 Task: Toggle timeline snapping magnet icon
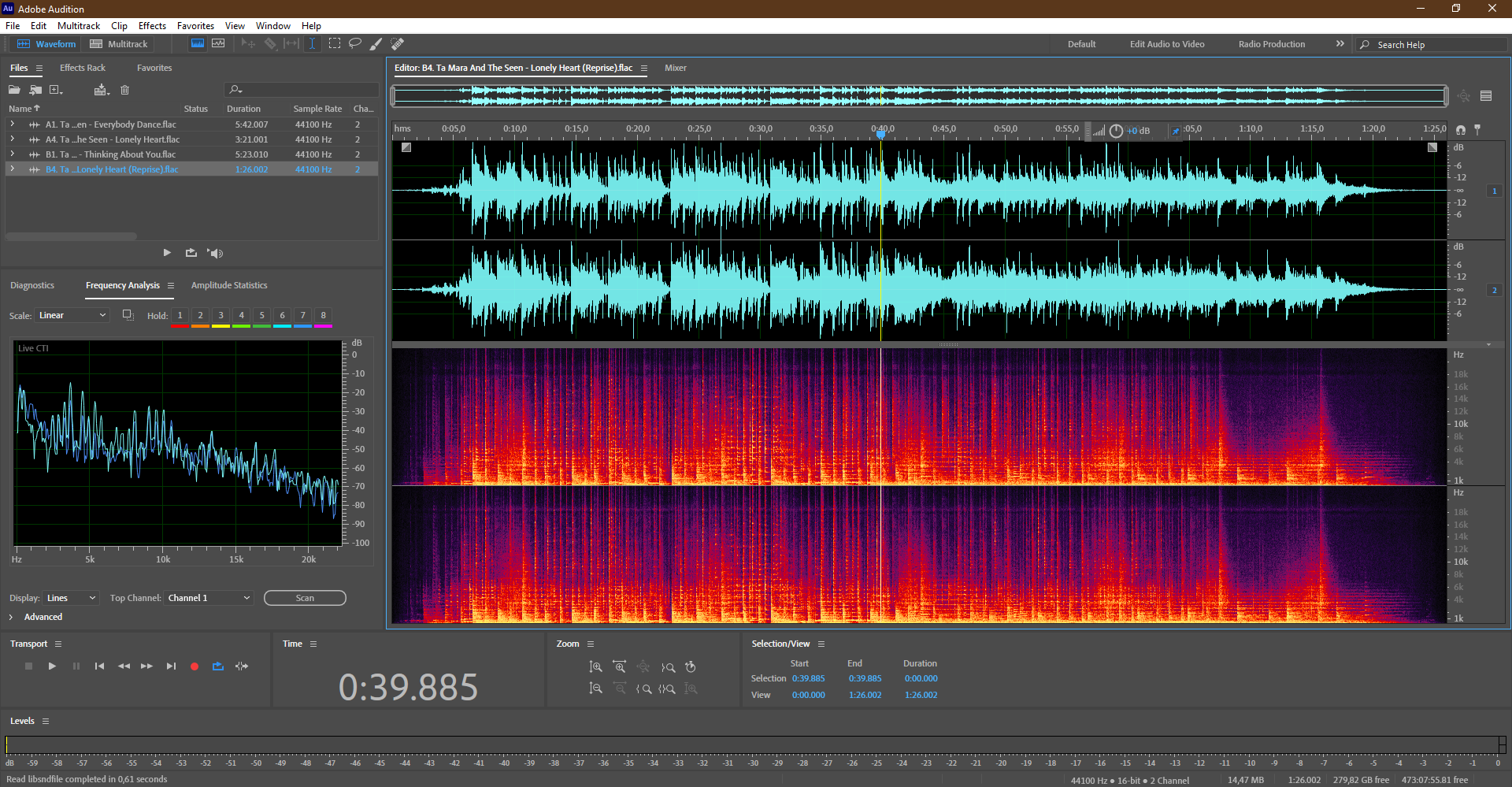click(x=1461, y=129)
